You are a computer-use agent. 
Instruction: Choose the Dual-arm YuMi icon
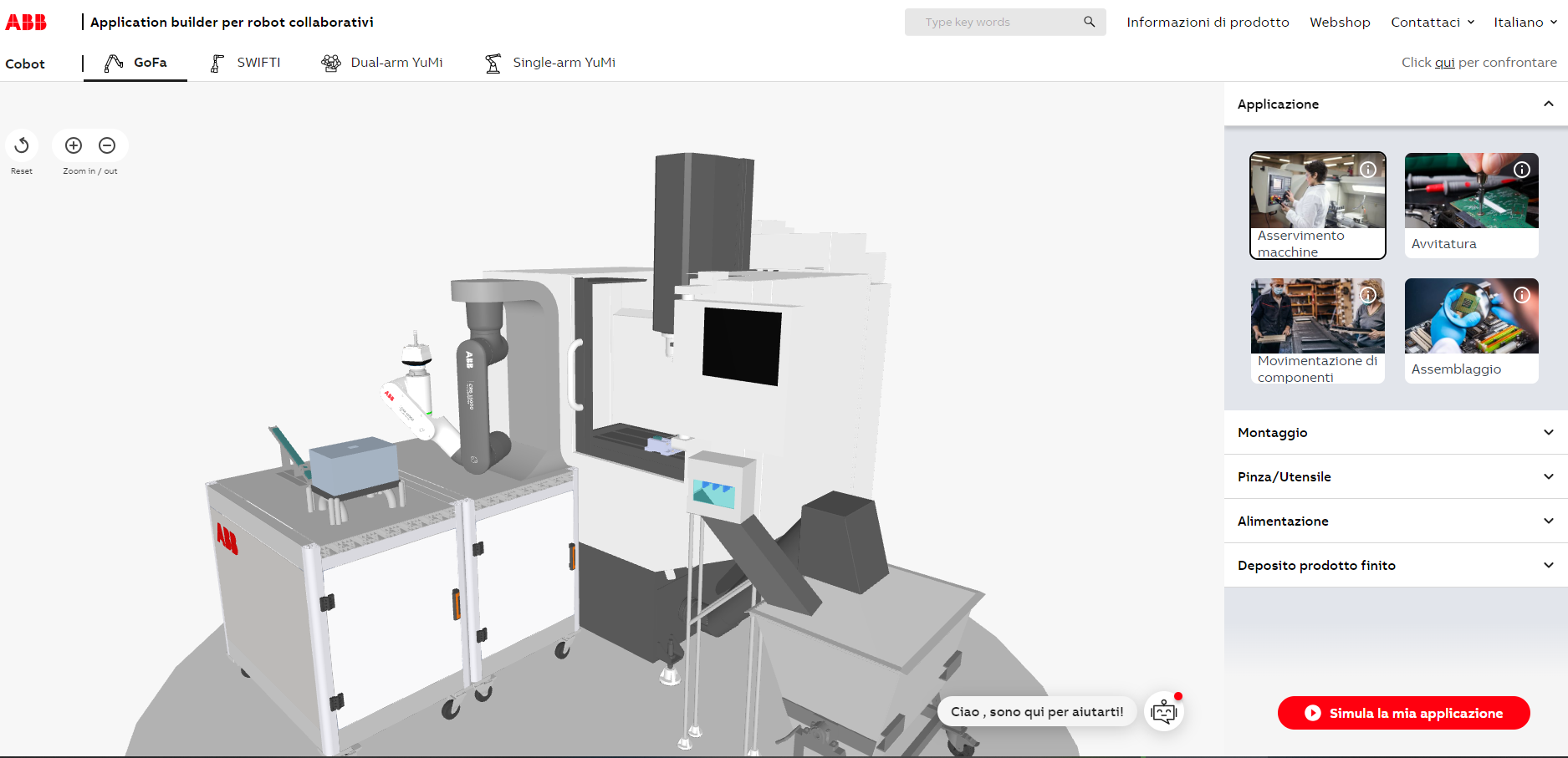(x=330, y=62)
